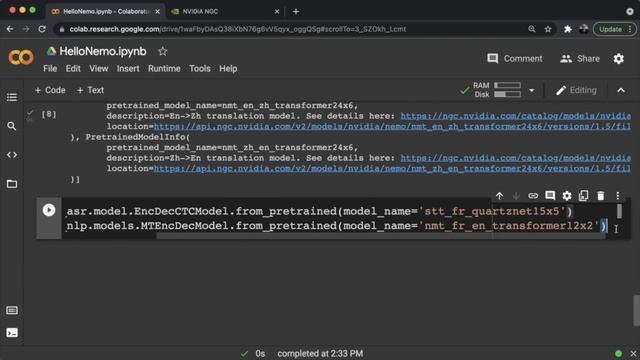Copy link to cell icon
This screenshot has height=360, width=640.
point(533,196)
